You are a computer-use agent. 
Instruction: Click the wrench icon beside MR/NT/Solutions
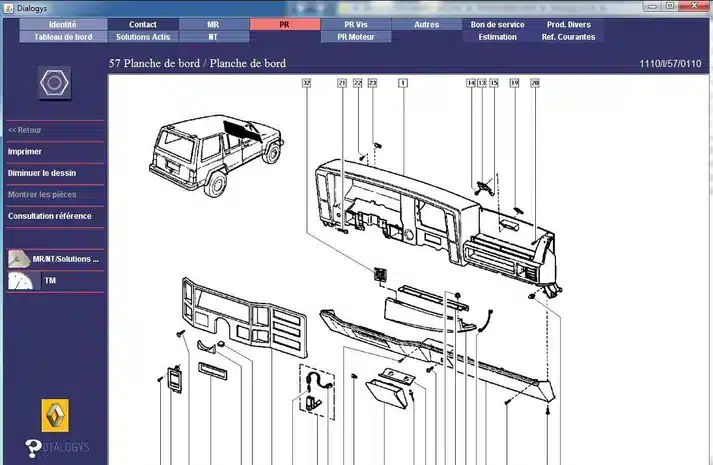(x=19, y=259)
